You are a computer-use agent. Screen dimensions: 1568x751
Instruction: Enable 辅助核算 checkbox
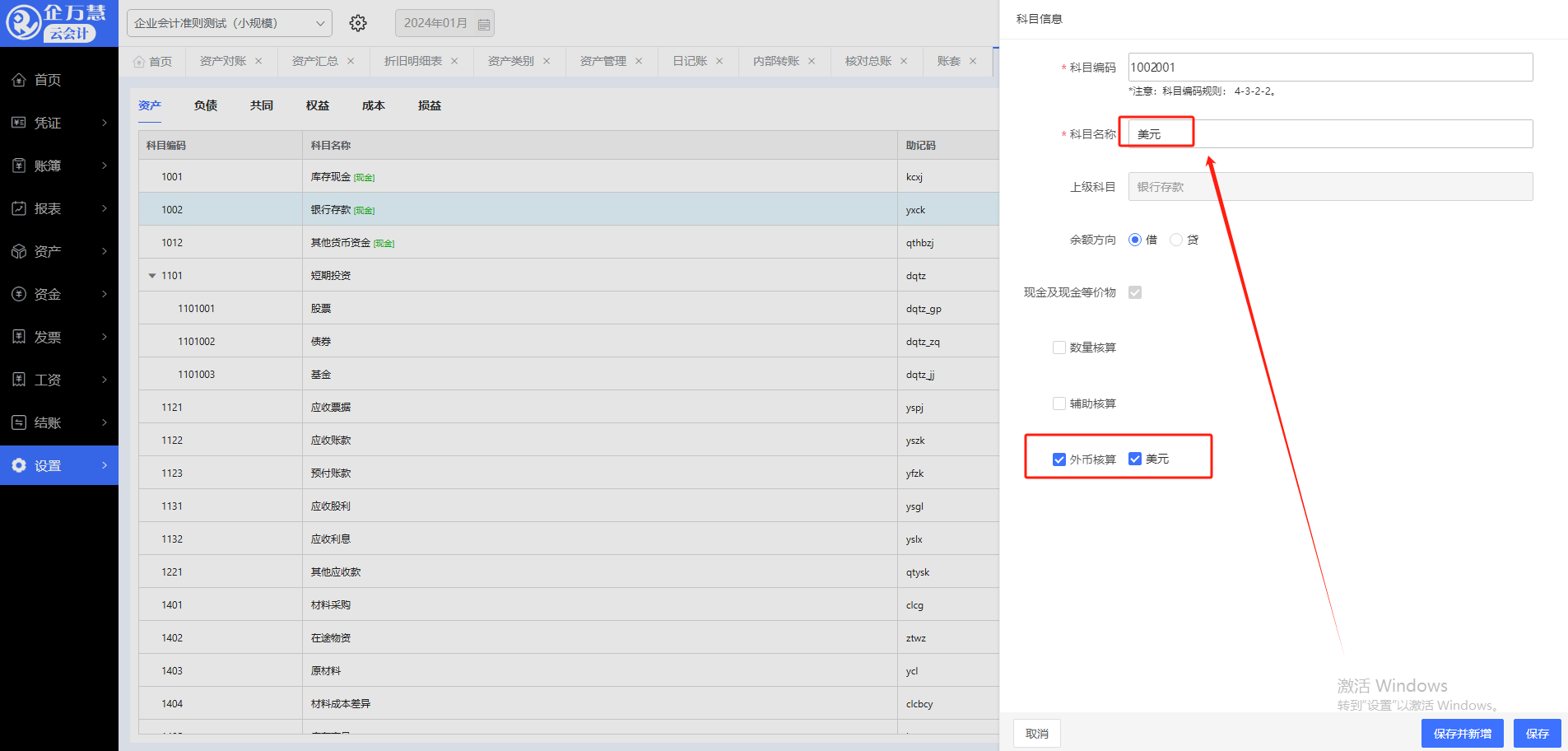1059,403
